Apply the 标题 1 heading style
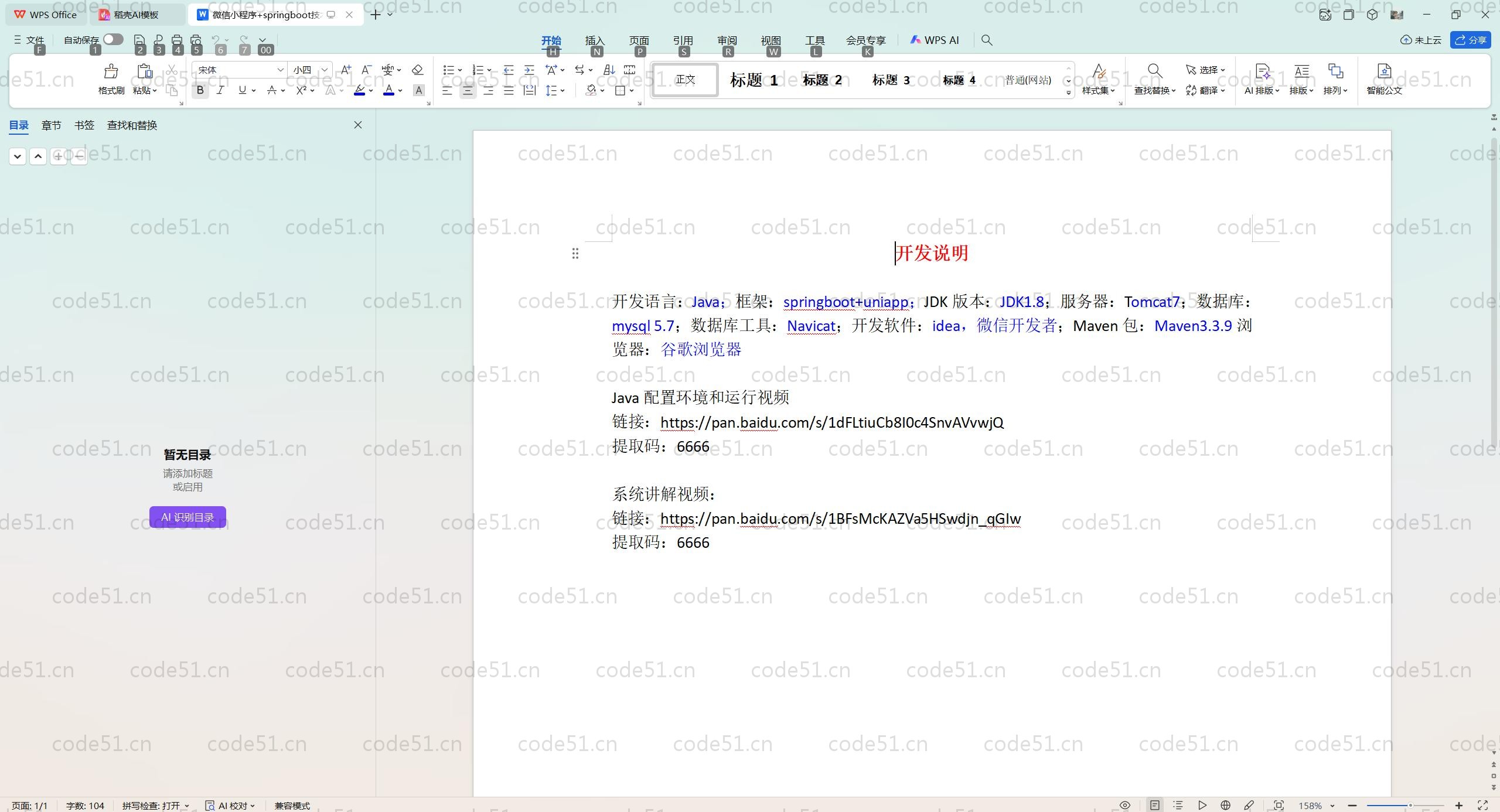1500x812 pixels. pos(754,80)
